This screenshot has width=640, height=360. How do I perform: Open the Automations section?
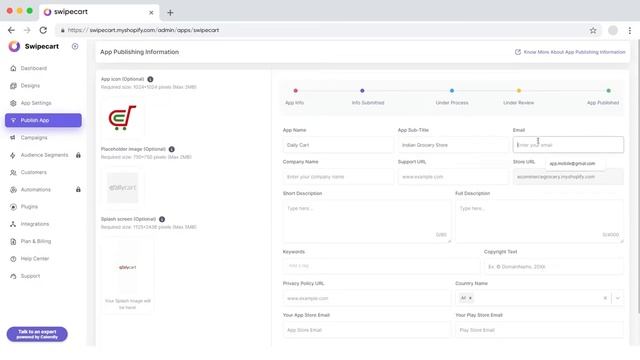point(36,189)
